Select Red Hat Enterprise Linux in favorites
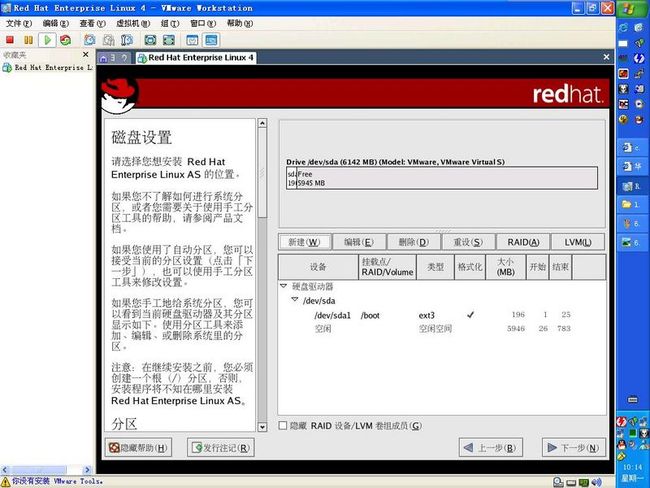Image resolution: width=650 pixels, height=488 pixels. click(x=48, y=67)
